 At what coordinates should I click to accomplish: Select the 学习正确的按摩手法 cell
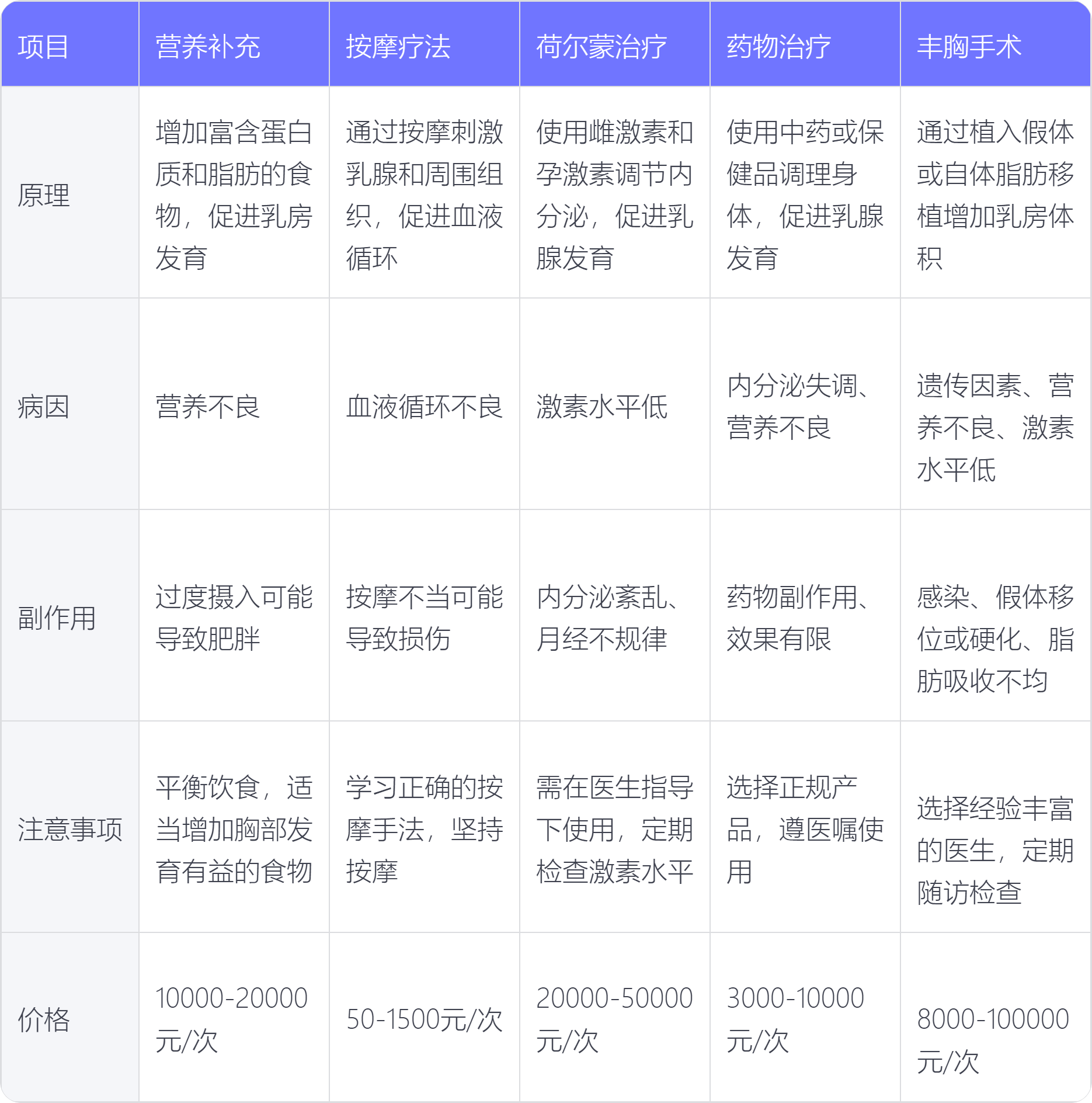424,830
